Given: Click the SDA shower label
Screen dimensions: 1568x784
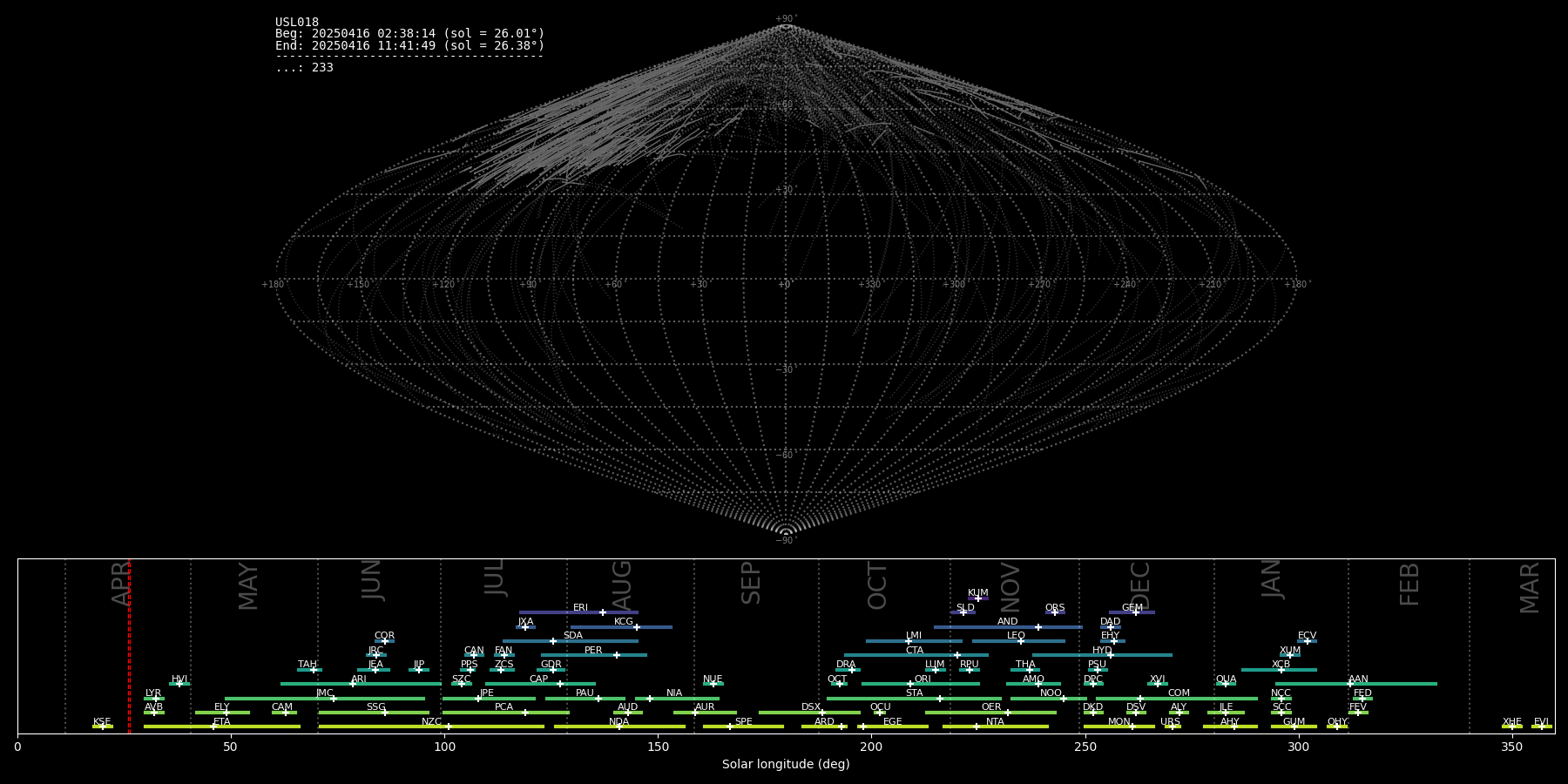Looking at the screenshot, I should (572, 636).
